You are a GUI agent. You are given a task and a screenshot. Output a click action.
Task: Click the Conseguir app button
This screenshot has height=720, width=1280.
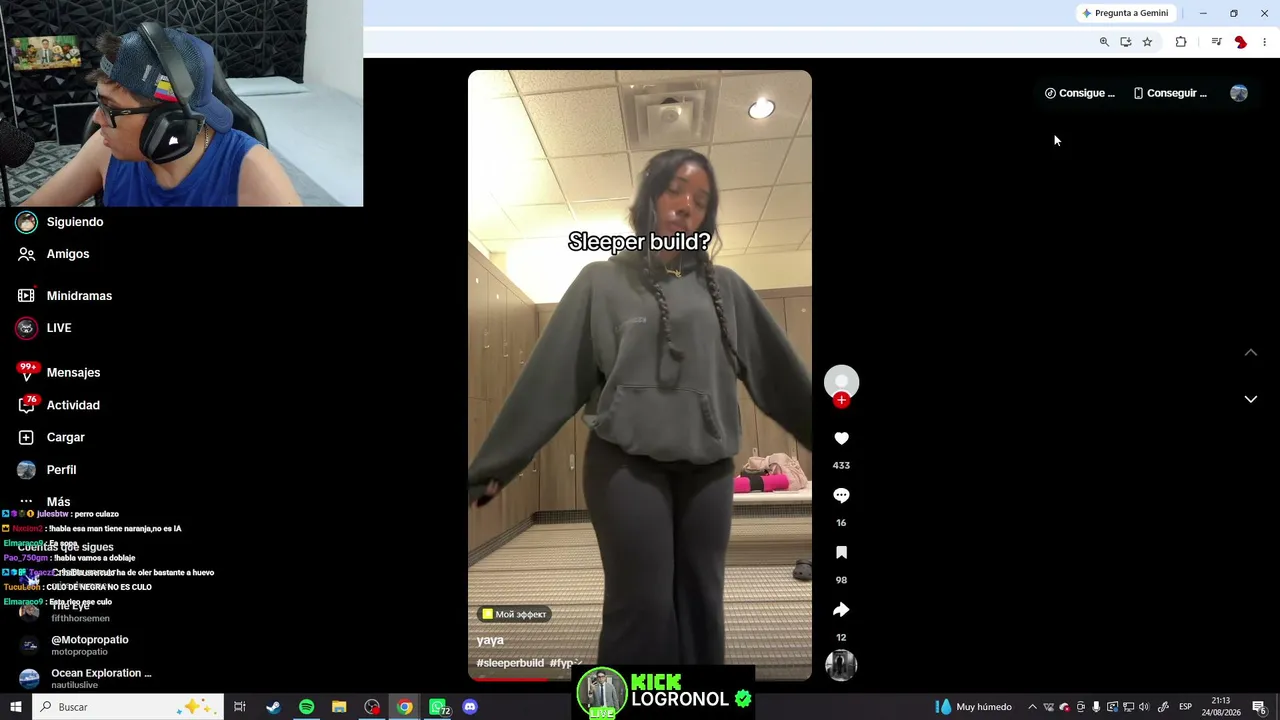(x=1170, y=93)
